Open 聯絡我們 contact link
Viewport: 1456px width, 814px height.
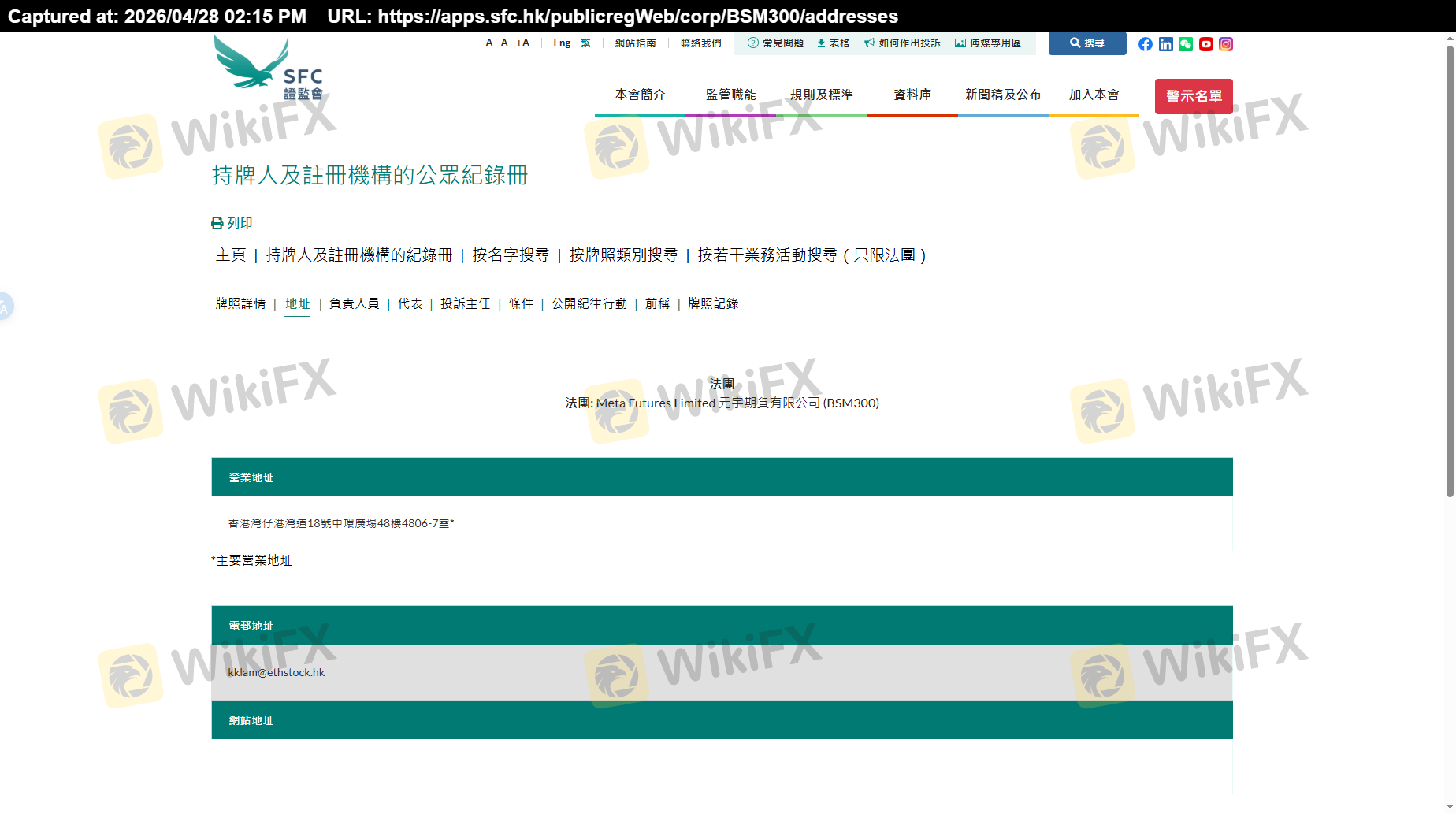701,43
